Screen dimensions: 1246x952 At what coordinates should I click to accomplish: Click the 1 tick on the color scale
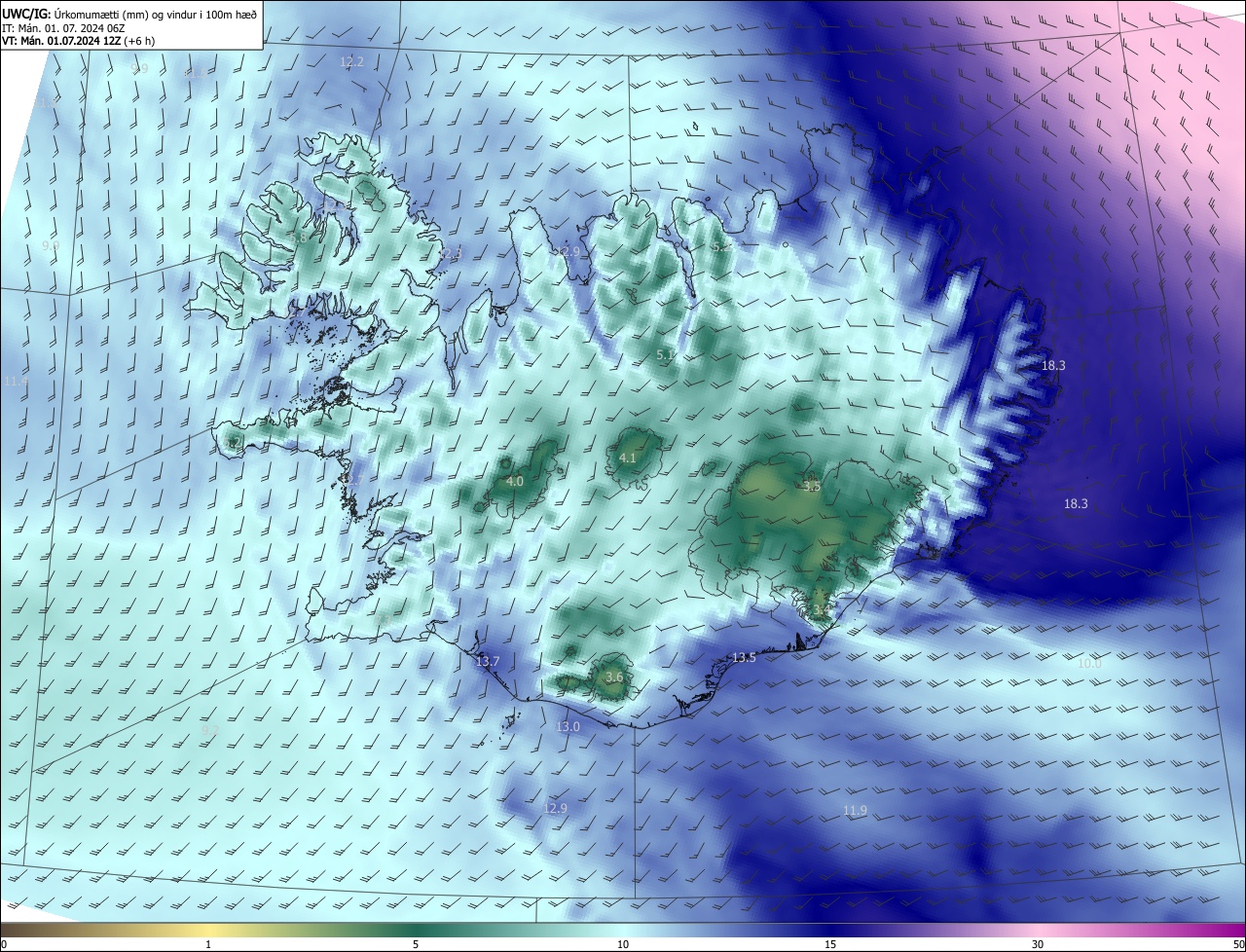(x=208, y=944)
